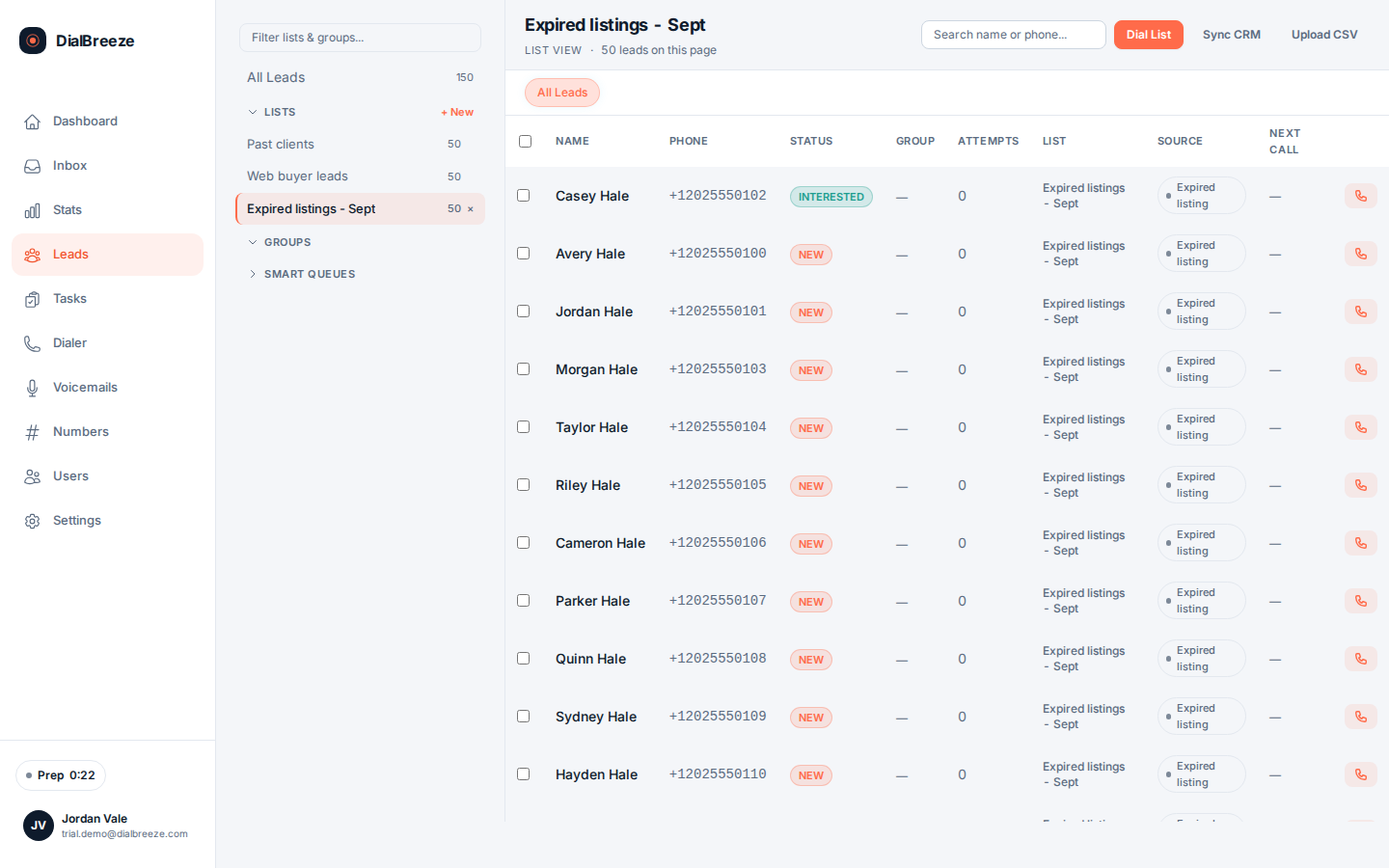1389x868 pixels.
Task: Click the INTERESTED status badge for Casey Hale
Action: pyautogui.click(x=831, y=197)
